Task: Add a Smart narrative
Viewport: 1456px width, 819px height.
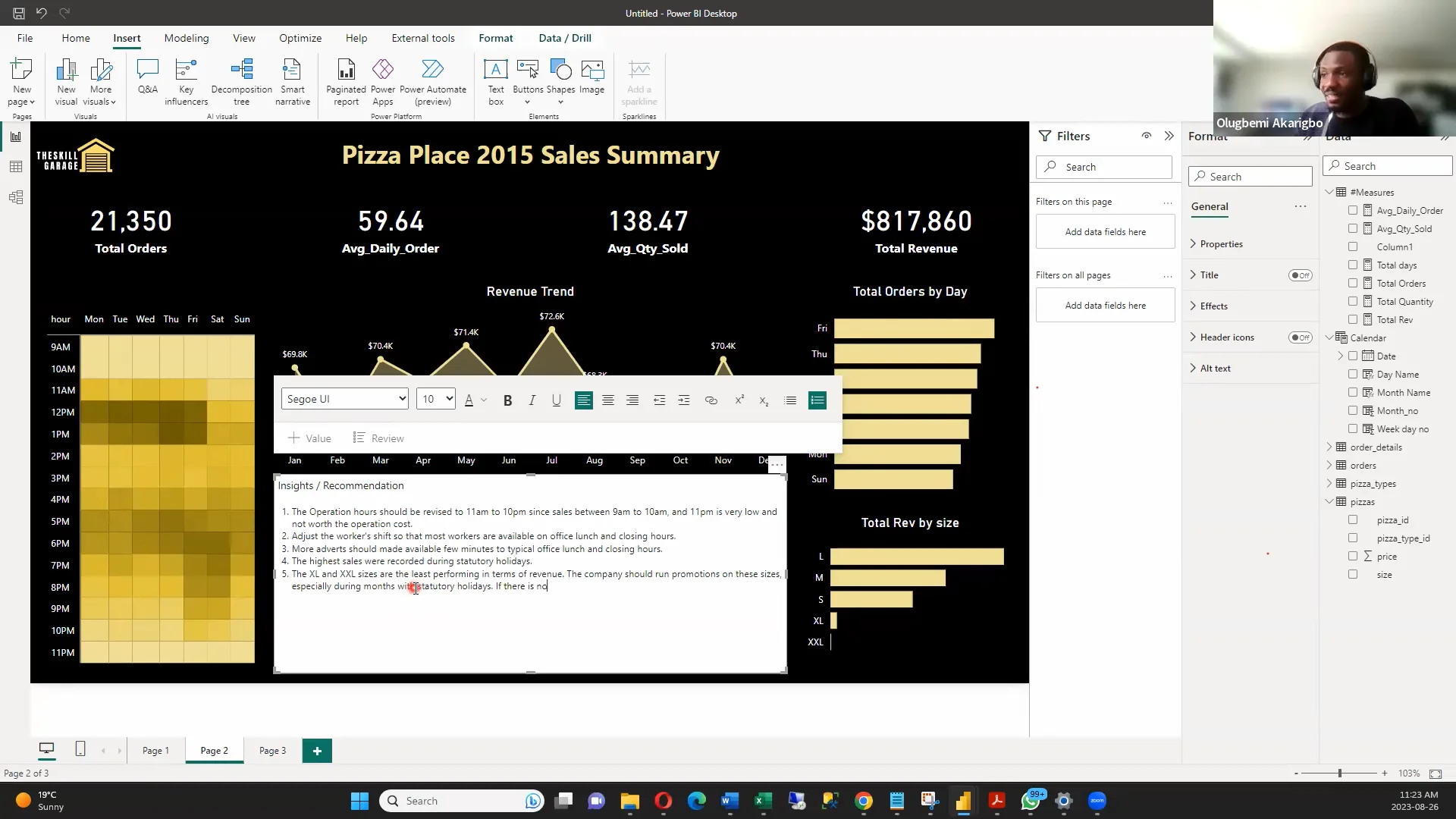Action: click(292, 80)
